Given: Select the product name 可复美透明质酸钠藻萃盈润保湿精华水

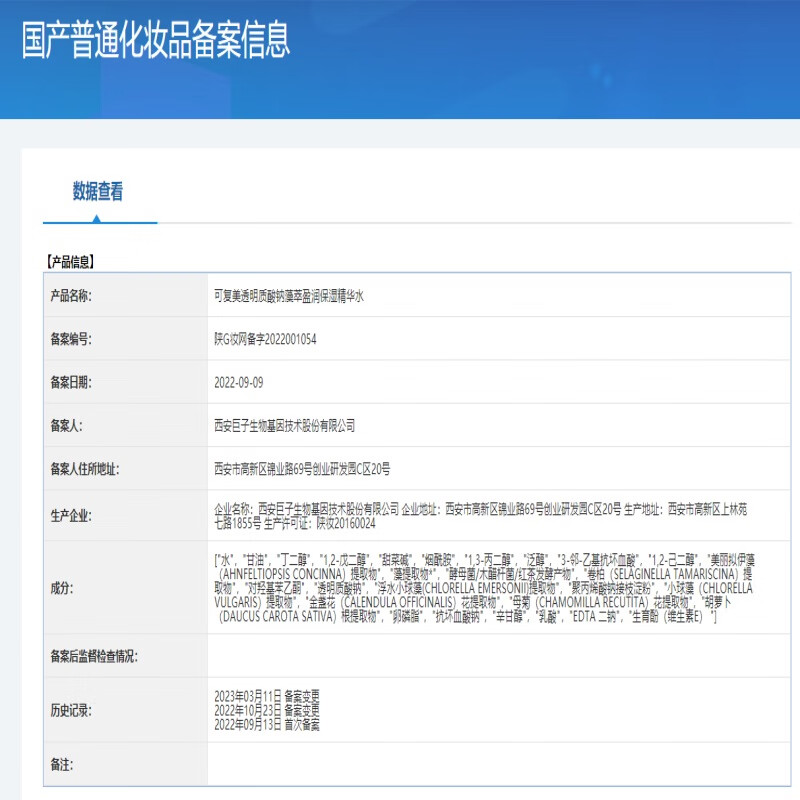Looking at the screenshot, I should (x=289, y=296).
